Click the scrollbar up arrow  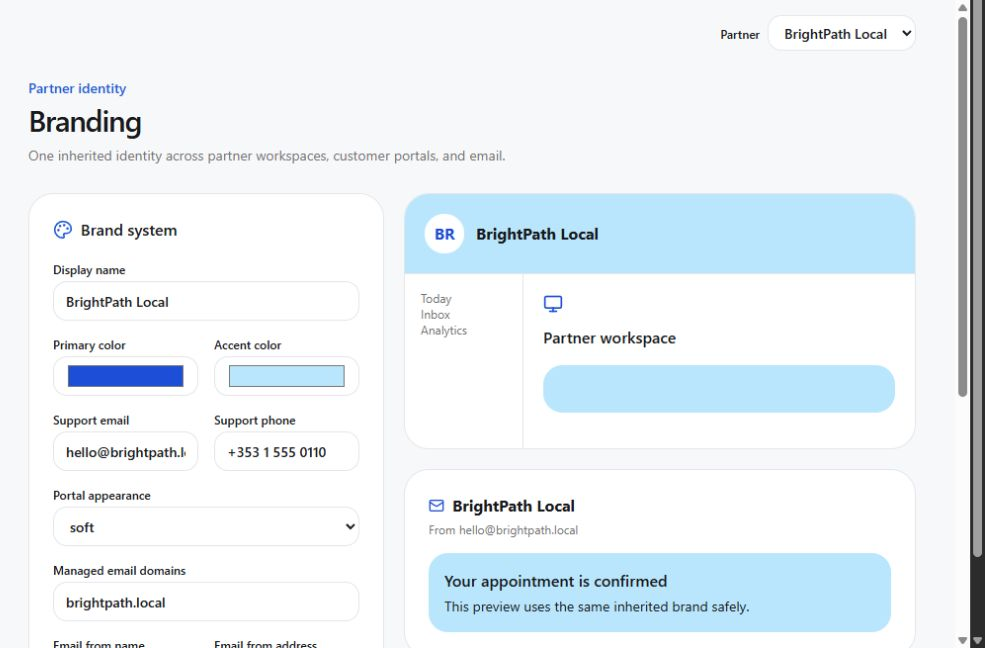(x=962, y=8)
